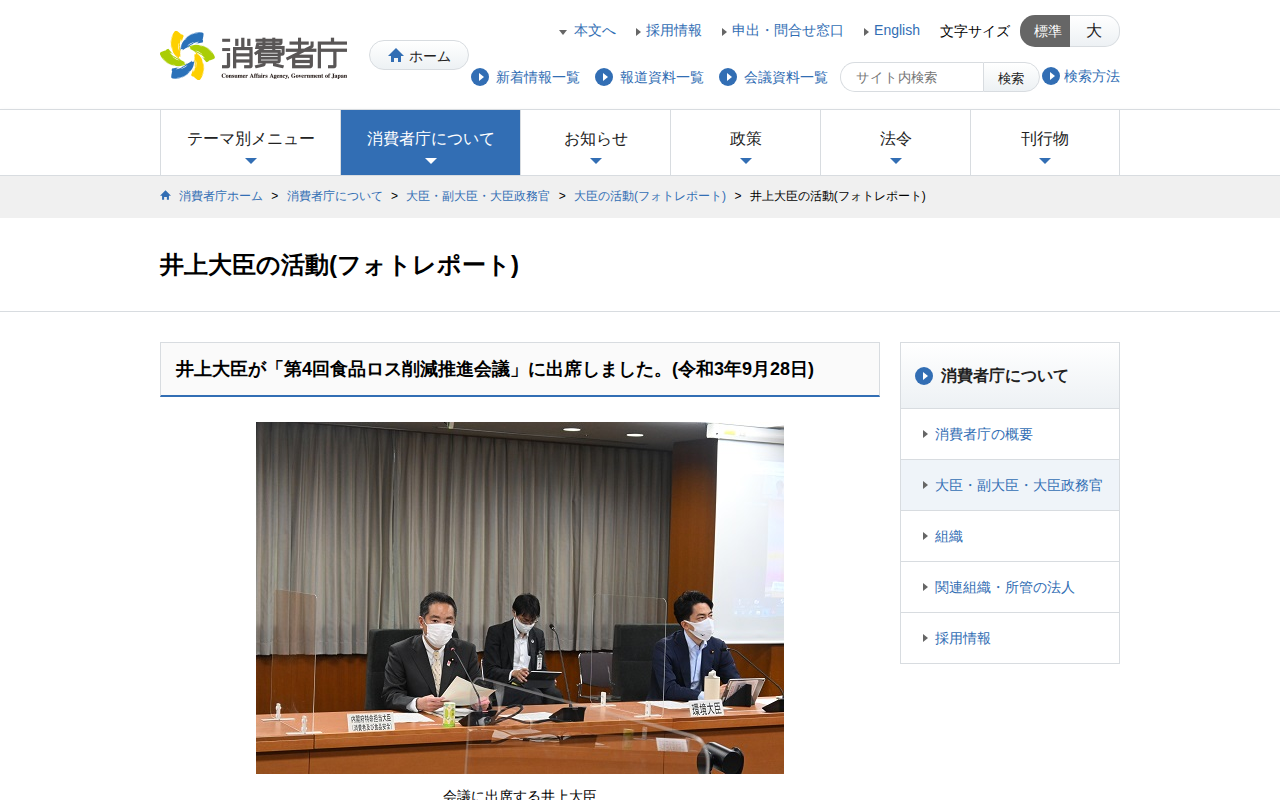Click the meeting photo of Minister Inoue

[520, 598]
